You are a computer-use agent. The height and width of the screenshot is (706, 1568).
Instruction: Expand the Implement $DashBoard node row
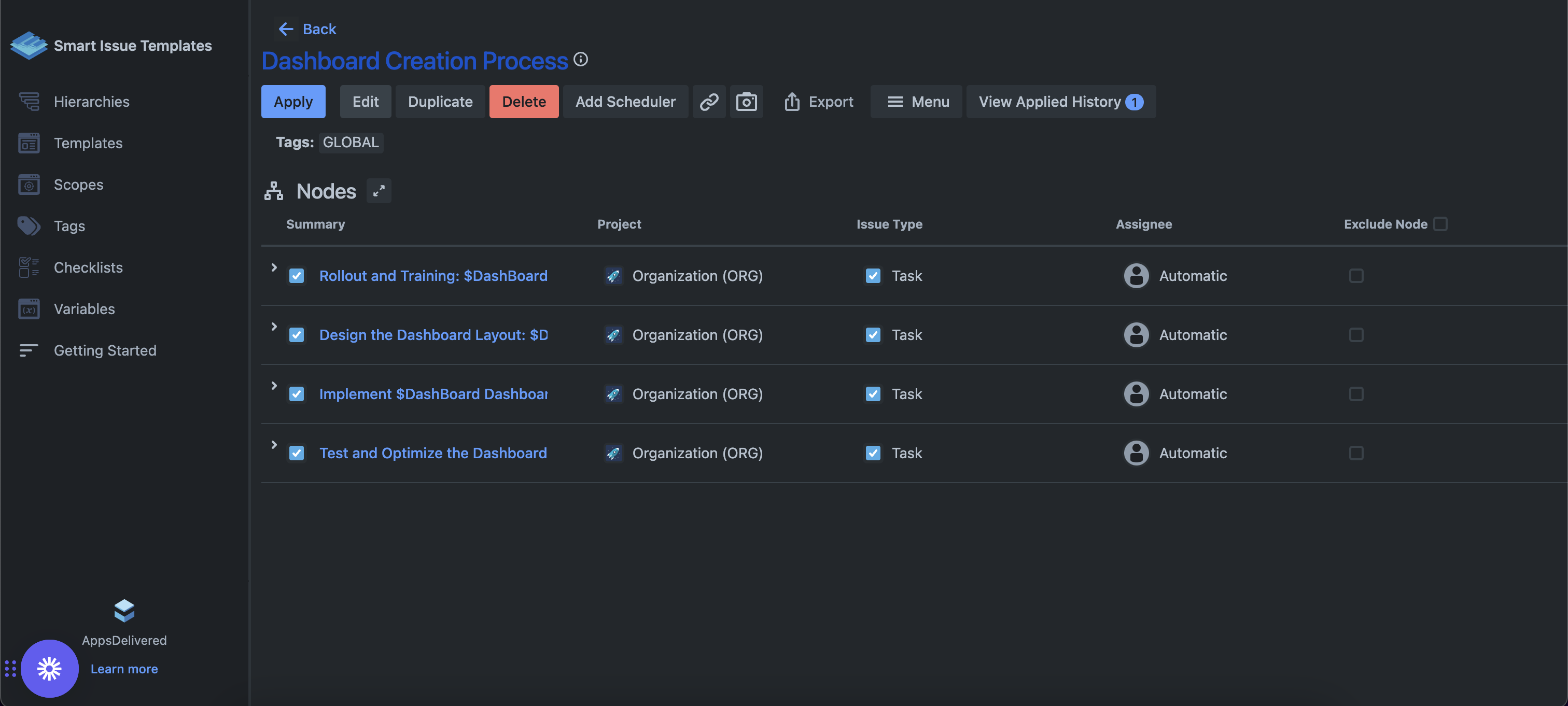tap(274, 385)
